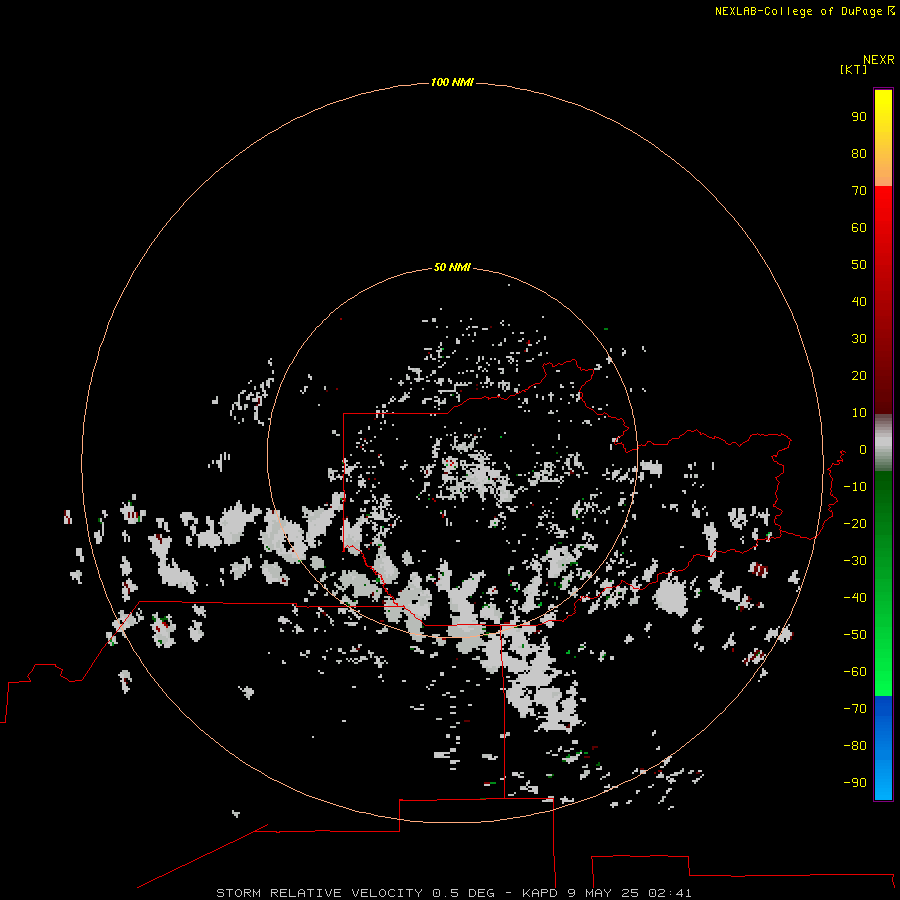The width and height of the screenshot is (900, 900).
Task: Click the 30 value on velocity scale
Action: [859, 339]
